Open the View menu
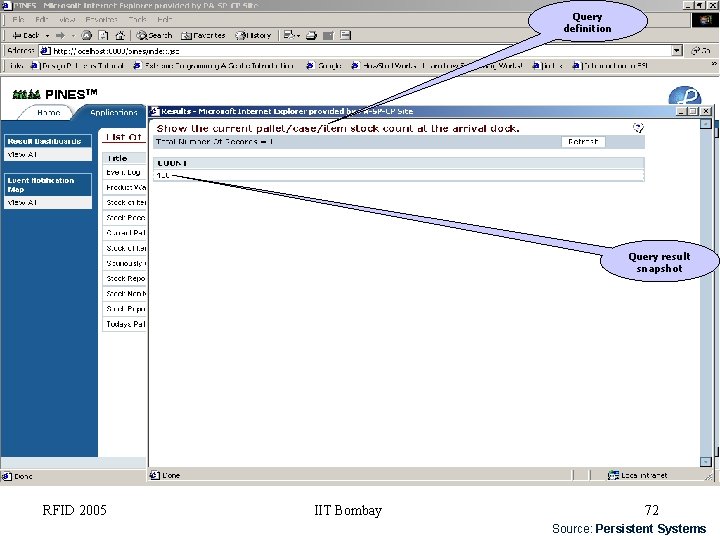The image size is (720, 540). [x=67, y=19]
